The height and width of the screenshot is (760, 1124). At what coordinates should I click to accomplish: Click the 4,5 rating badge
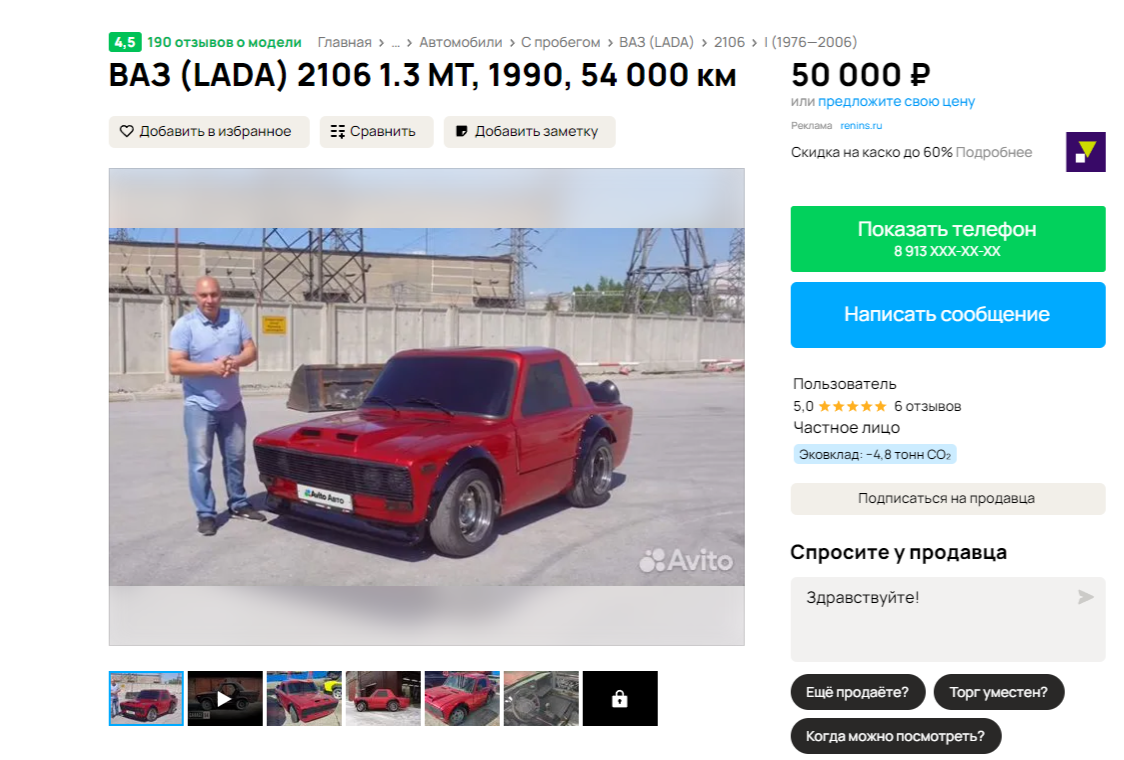(125, 42)
